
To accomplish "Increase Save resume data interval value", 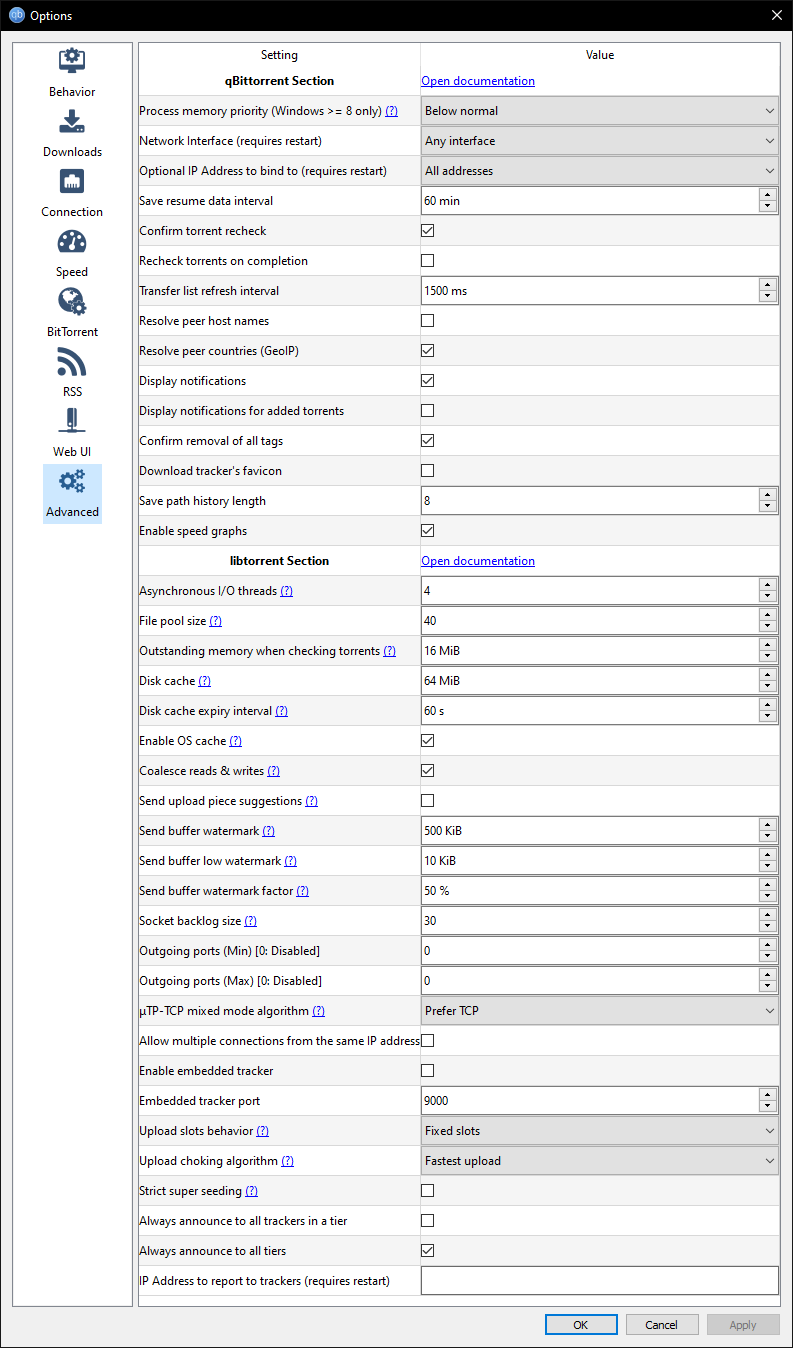I will pos(768,194).
